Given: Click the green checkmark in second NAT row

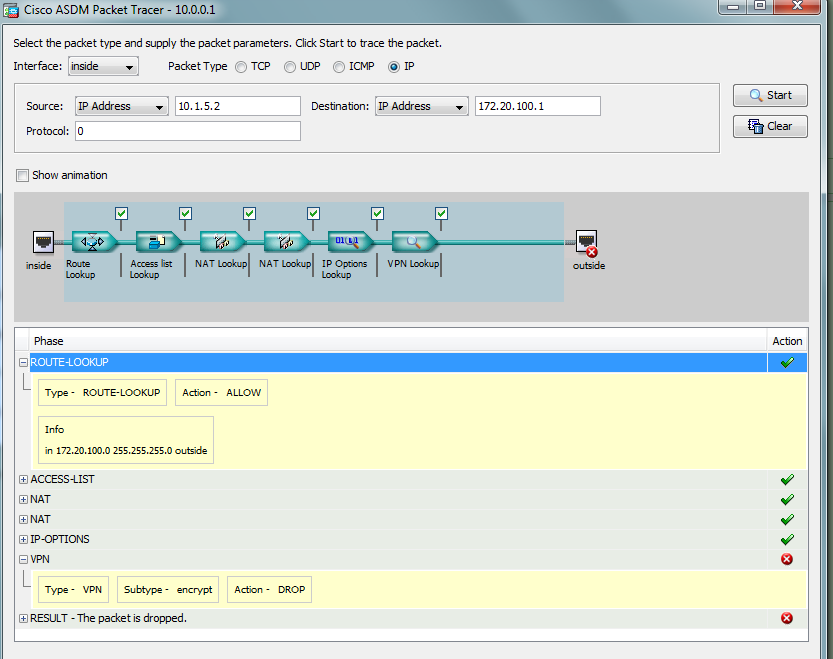Looking at the screenshot, I should pyautogui.click(x=787, y=519).
